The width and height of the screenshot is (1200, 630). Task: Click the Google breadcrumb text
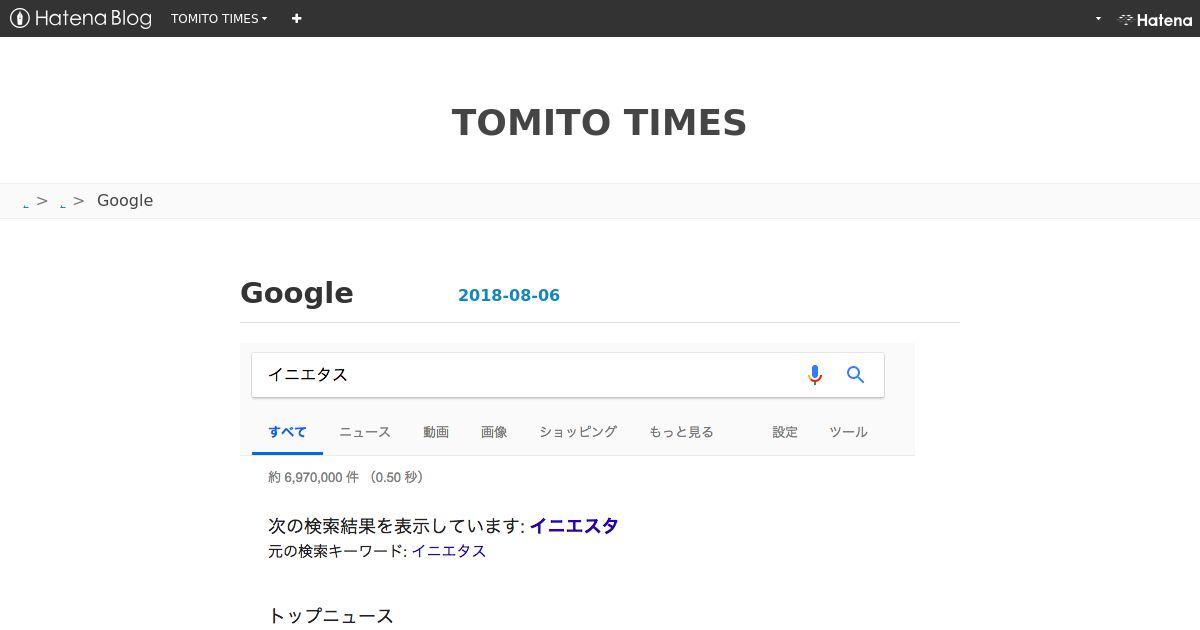[x=125, y=200]
